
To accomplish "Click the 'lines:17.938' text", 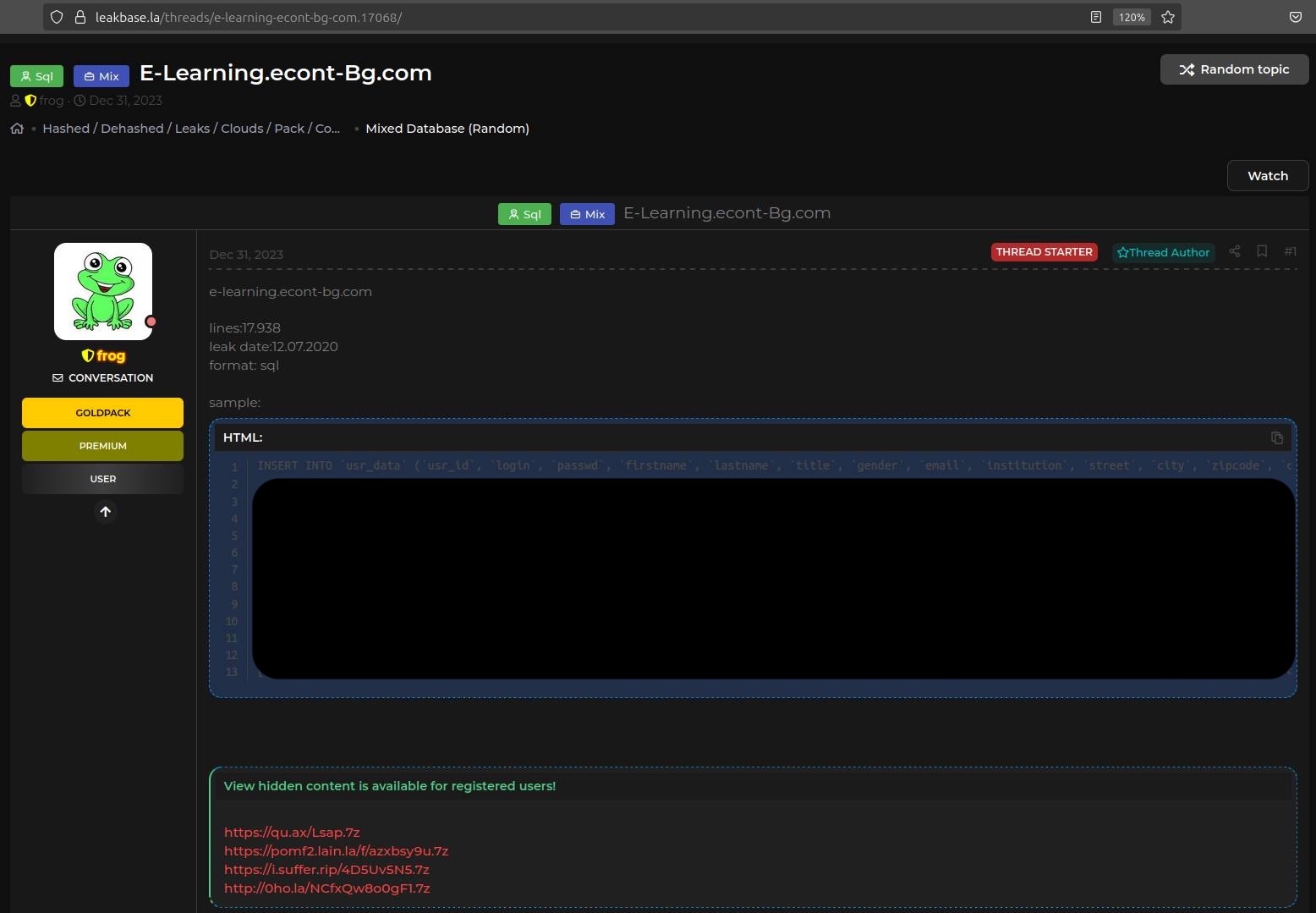I will coord(245,328).
